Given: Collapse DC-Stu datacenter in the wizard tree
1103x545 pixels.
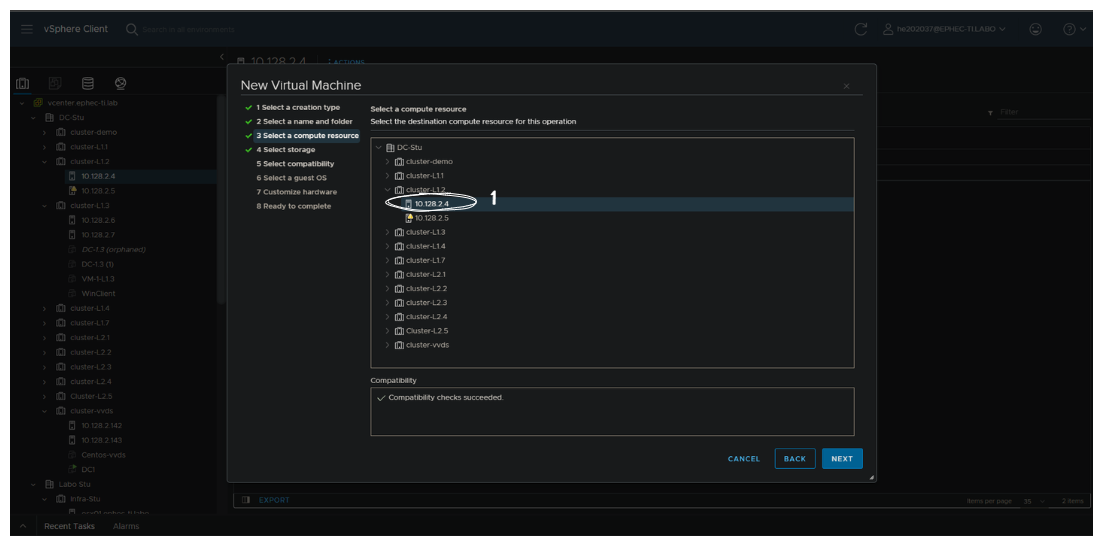Looking at the screenshot, I should click(380, 148).
